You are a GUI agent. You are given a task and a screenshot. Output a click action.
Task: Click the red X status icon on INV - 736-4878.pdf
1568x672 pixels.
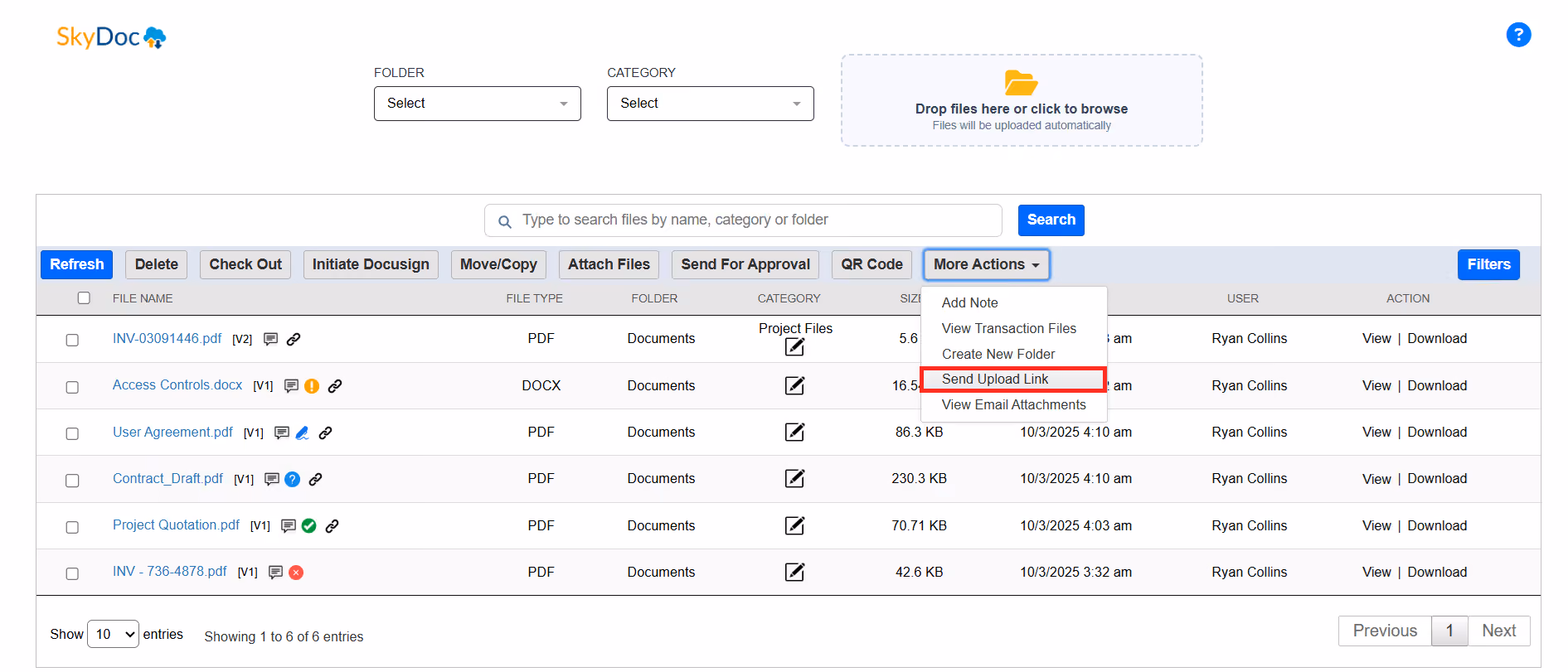(296, 573)
